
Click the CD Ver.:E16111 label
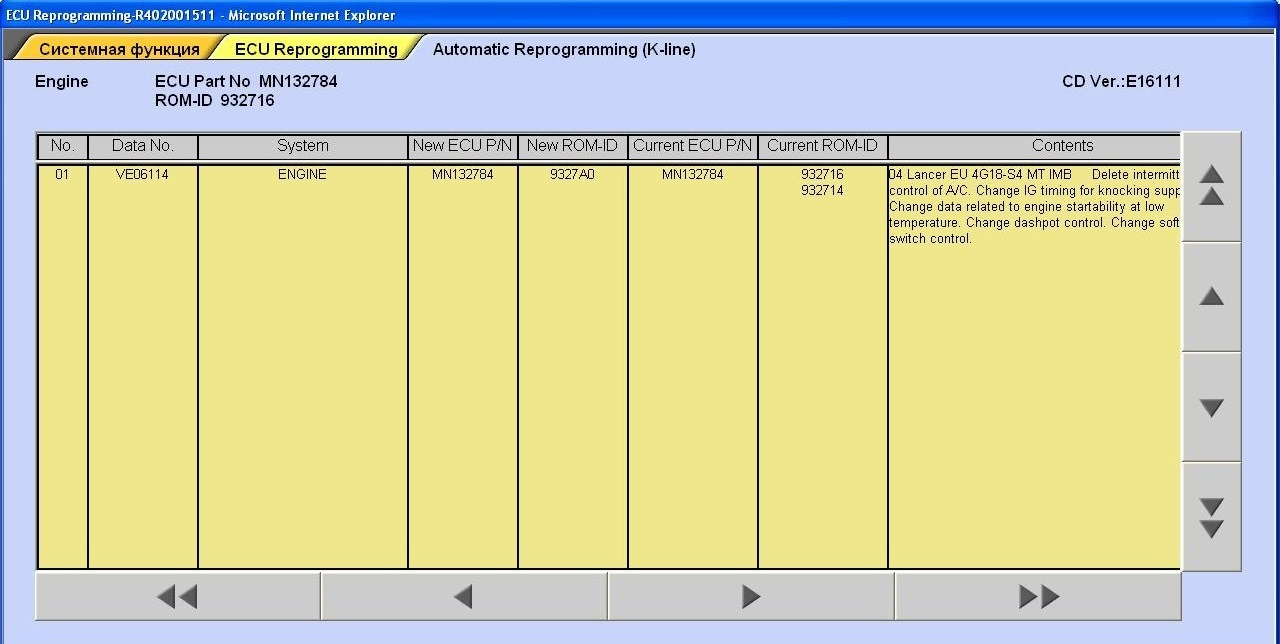click(1121, 82)
